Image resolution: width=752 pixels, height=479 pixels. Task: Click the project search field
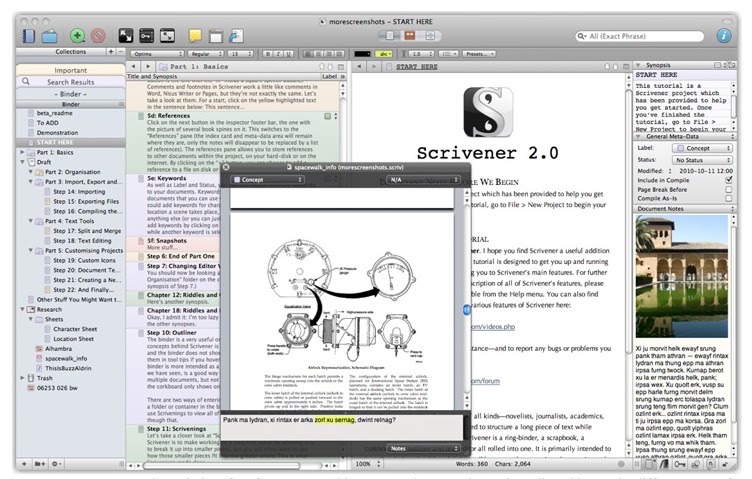pyautogui.click(x=640, y=36)
